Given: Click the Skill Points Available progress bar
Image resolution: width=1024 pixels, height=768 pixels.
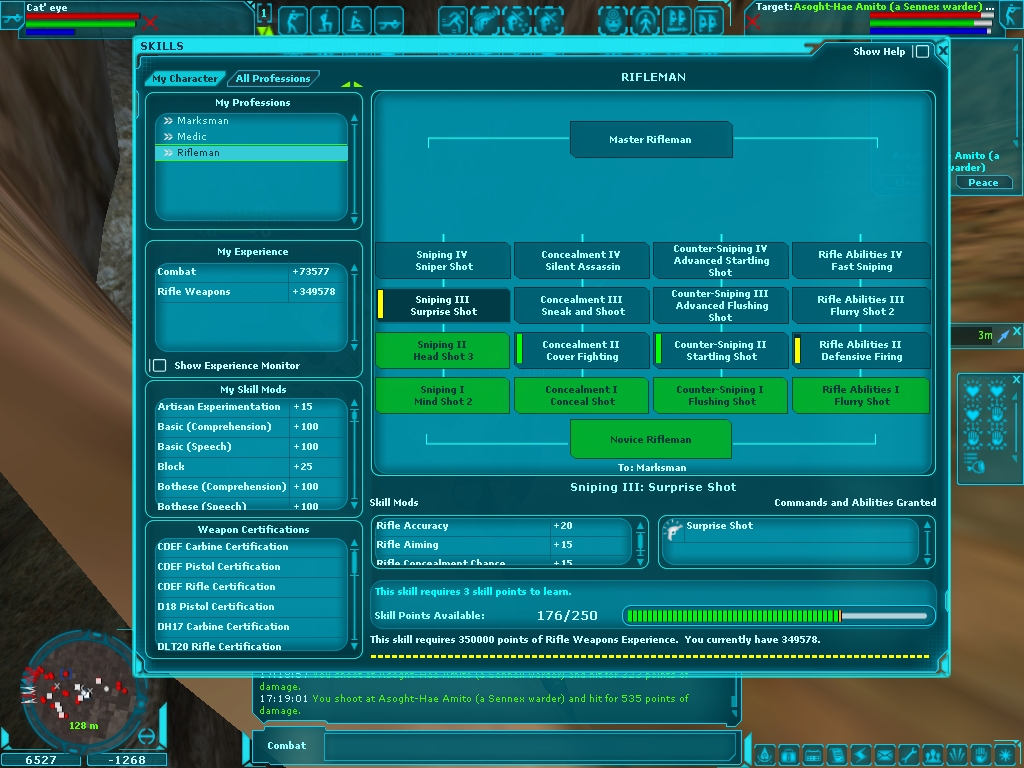Looking at the screenshot, I should [x=778, y=616].
